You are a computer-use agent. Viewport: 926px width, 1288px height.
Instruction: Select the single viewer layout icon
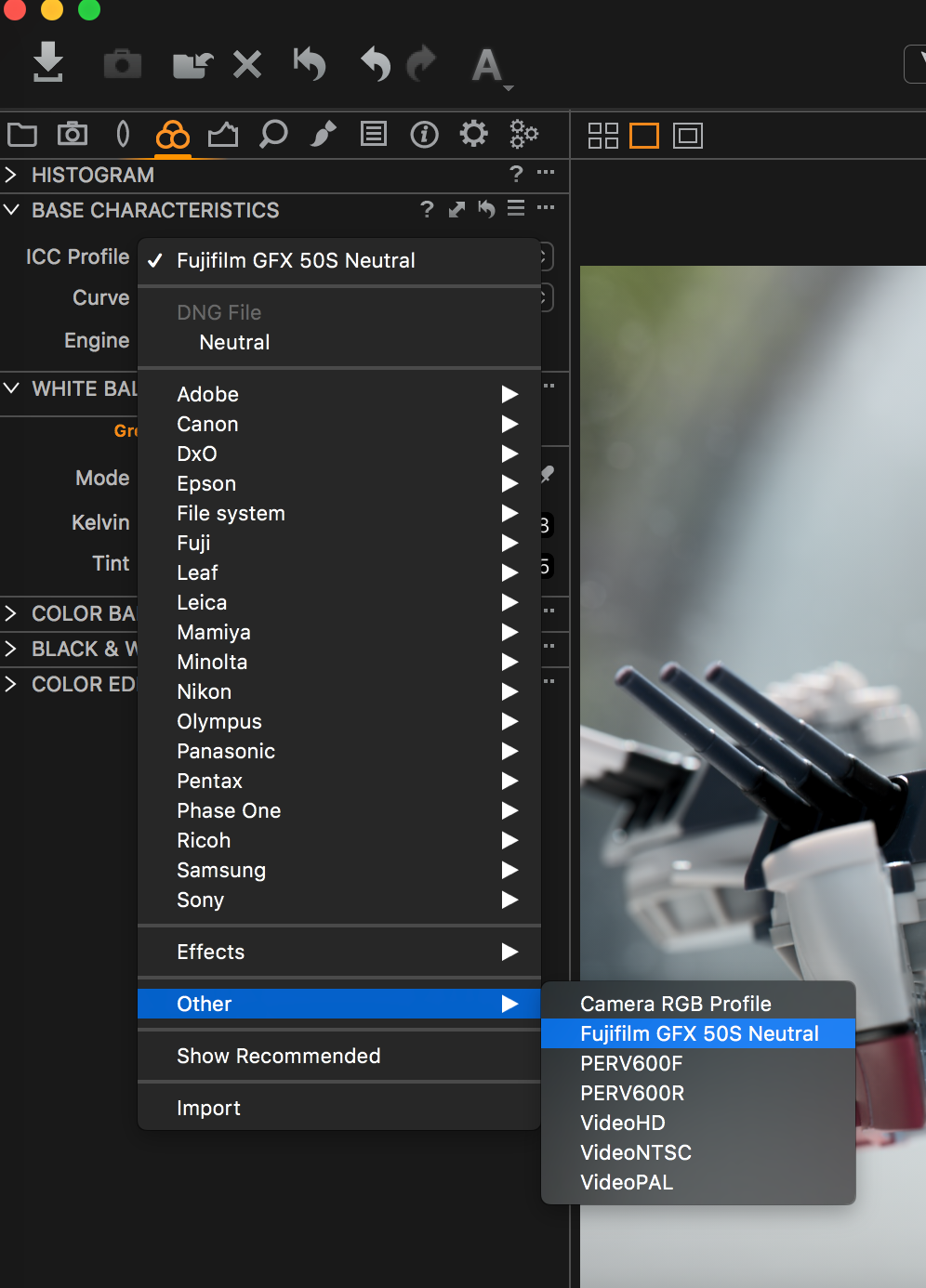(x=644, y=136)
